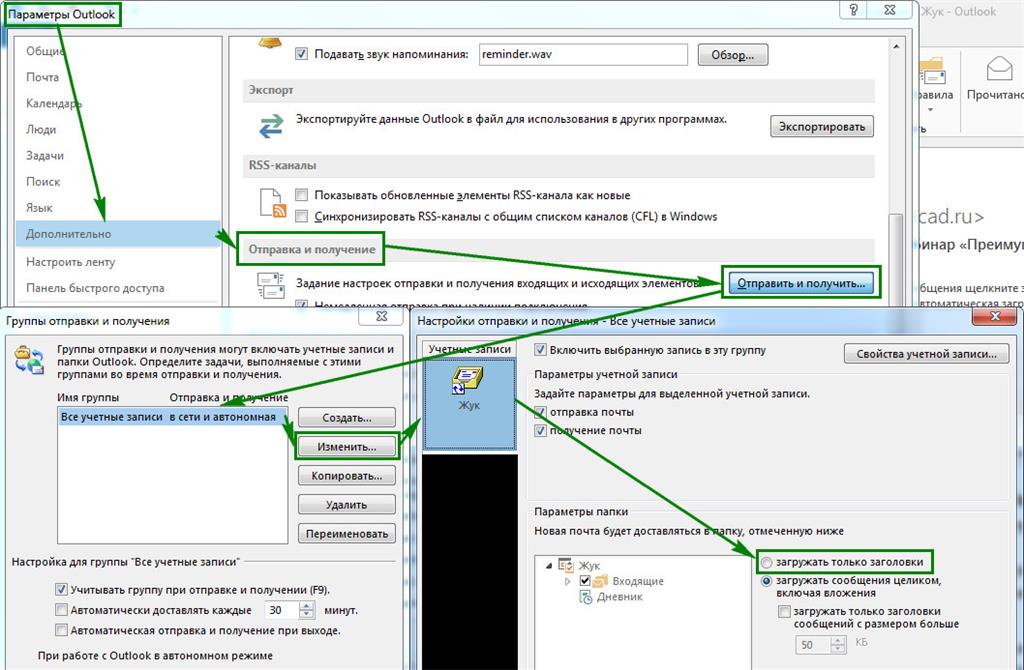Click the 50 КБ size field
The image size is (1024, 670).
pyautogui.click(x=813, y=645)
